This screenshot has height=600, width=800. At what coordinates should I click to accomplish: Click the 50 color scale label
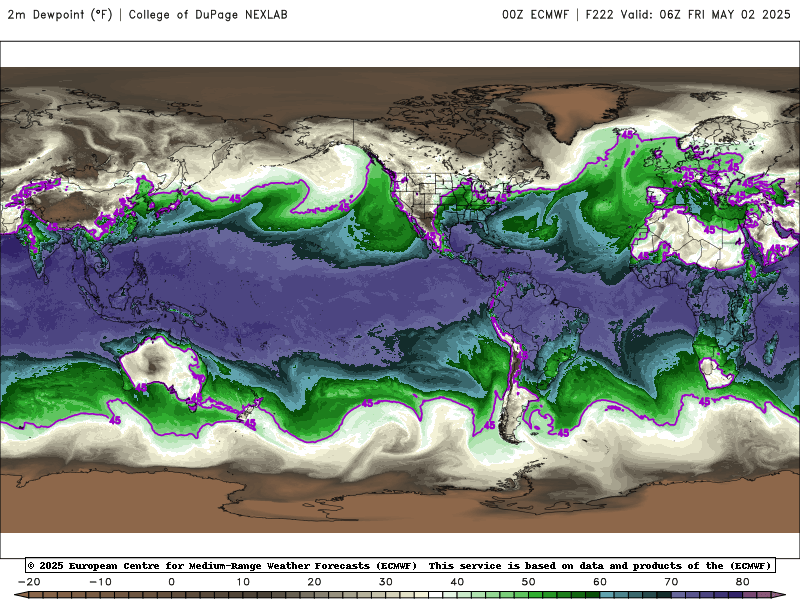[x=529, y=582]
